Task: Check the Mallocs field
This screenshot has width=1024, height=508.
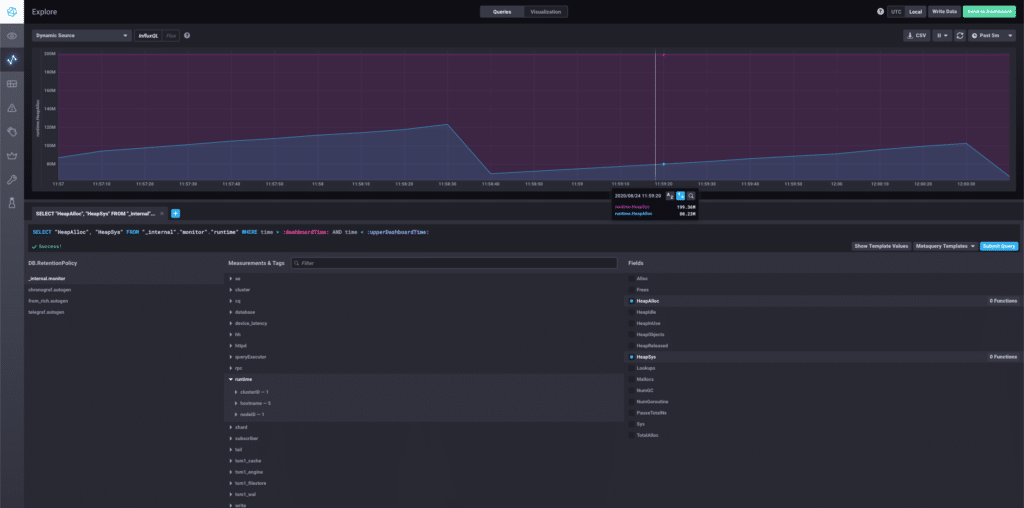Action: click(x=632, y=379)
